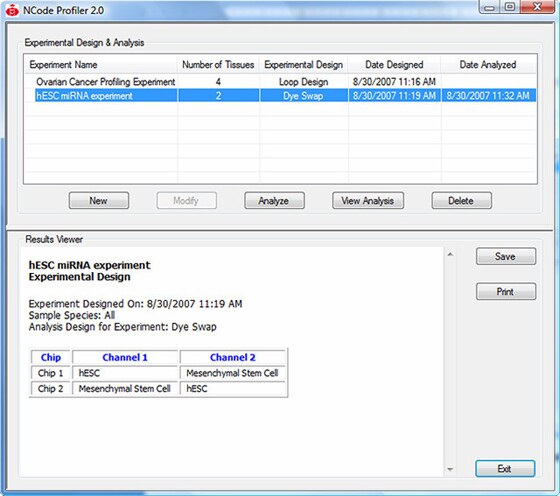Sort by Date Designed column header
The height and width of the screenshot is (496, 560).
coord(394,65)
